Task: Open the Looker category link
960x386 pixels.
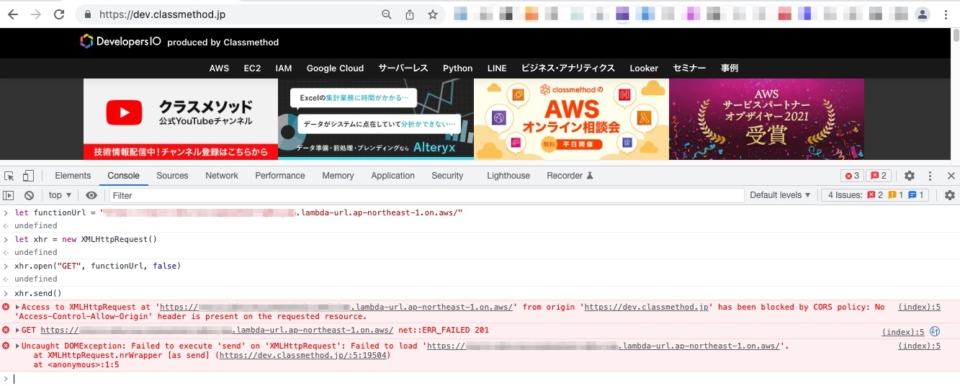Action: point(644,69)
